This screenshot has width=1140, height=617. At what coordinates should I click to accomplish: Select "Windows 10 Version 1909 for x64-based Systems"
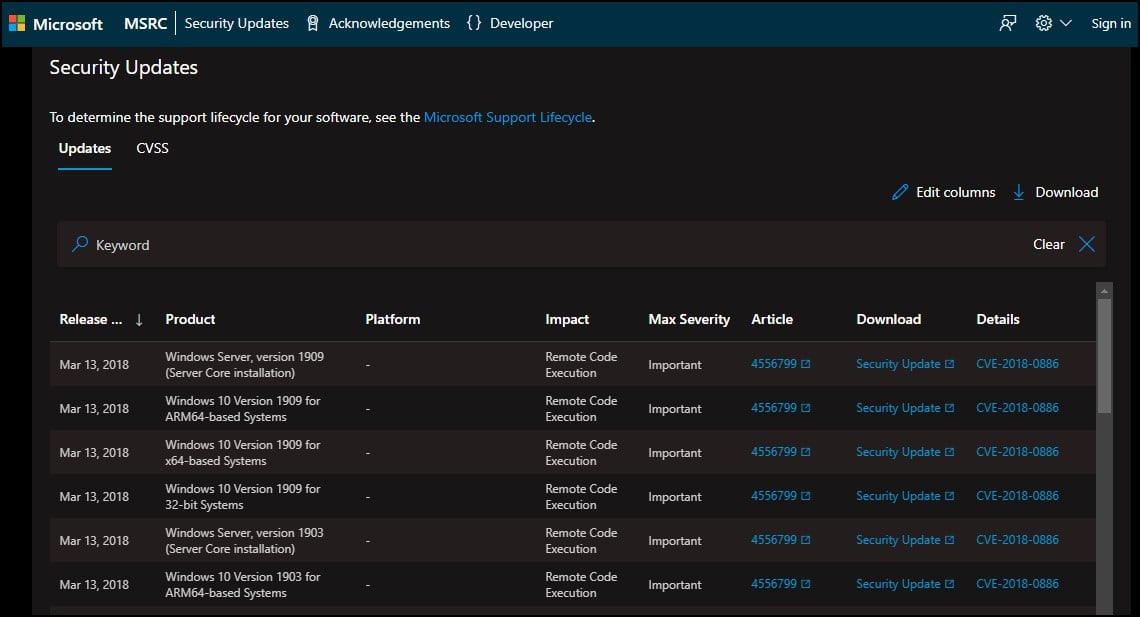243,453
